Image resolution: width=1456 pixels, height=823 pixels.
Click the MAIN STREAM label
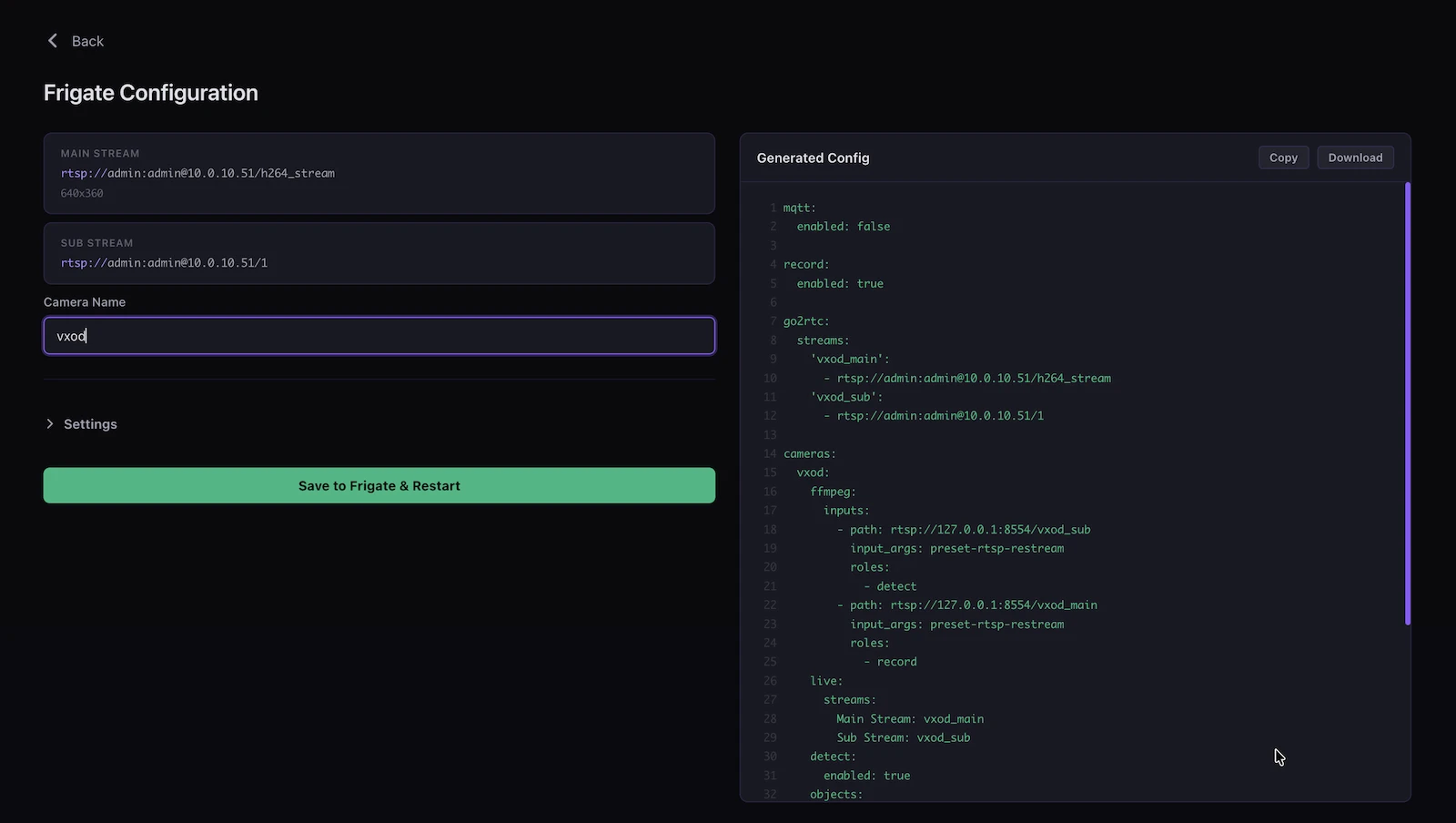pyautogui.click(x=100, y=154)
